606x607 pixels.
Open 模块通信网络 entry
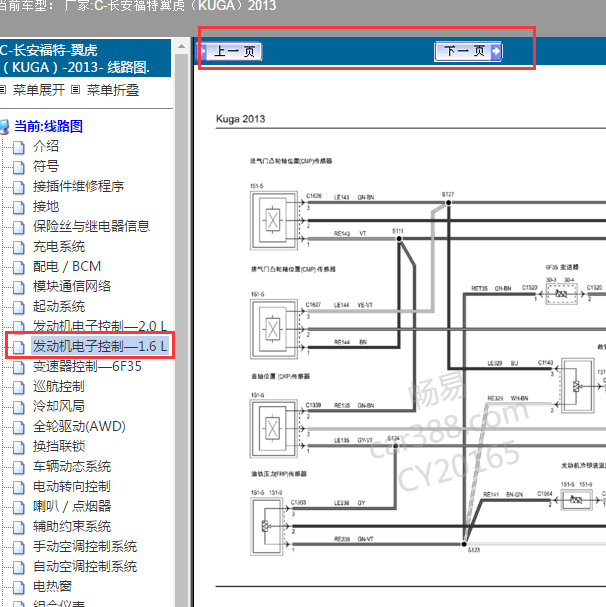coord(72,286)
